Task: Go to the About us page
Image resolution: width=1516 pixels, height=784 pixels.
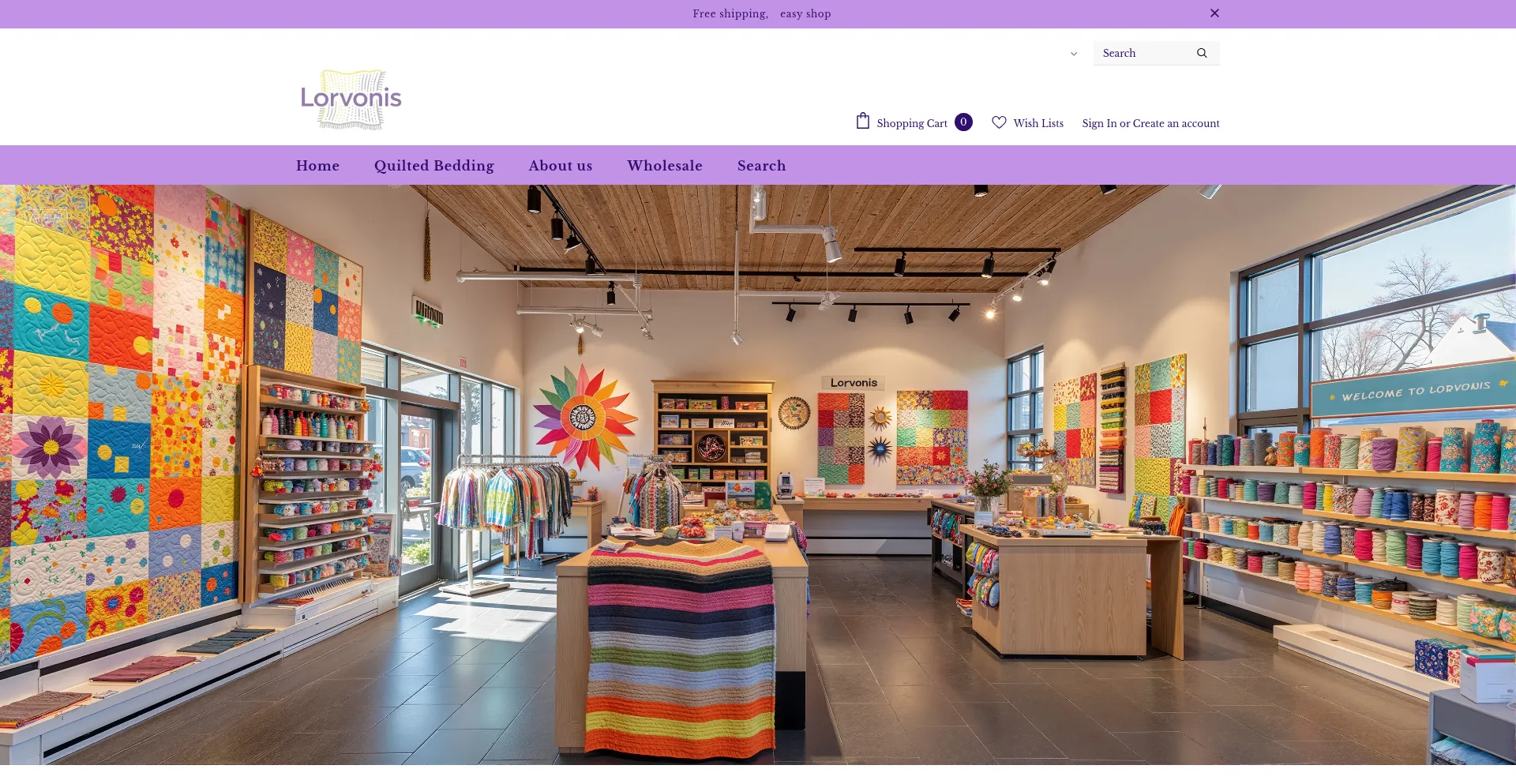Action: coord(561,166)
